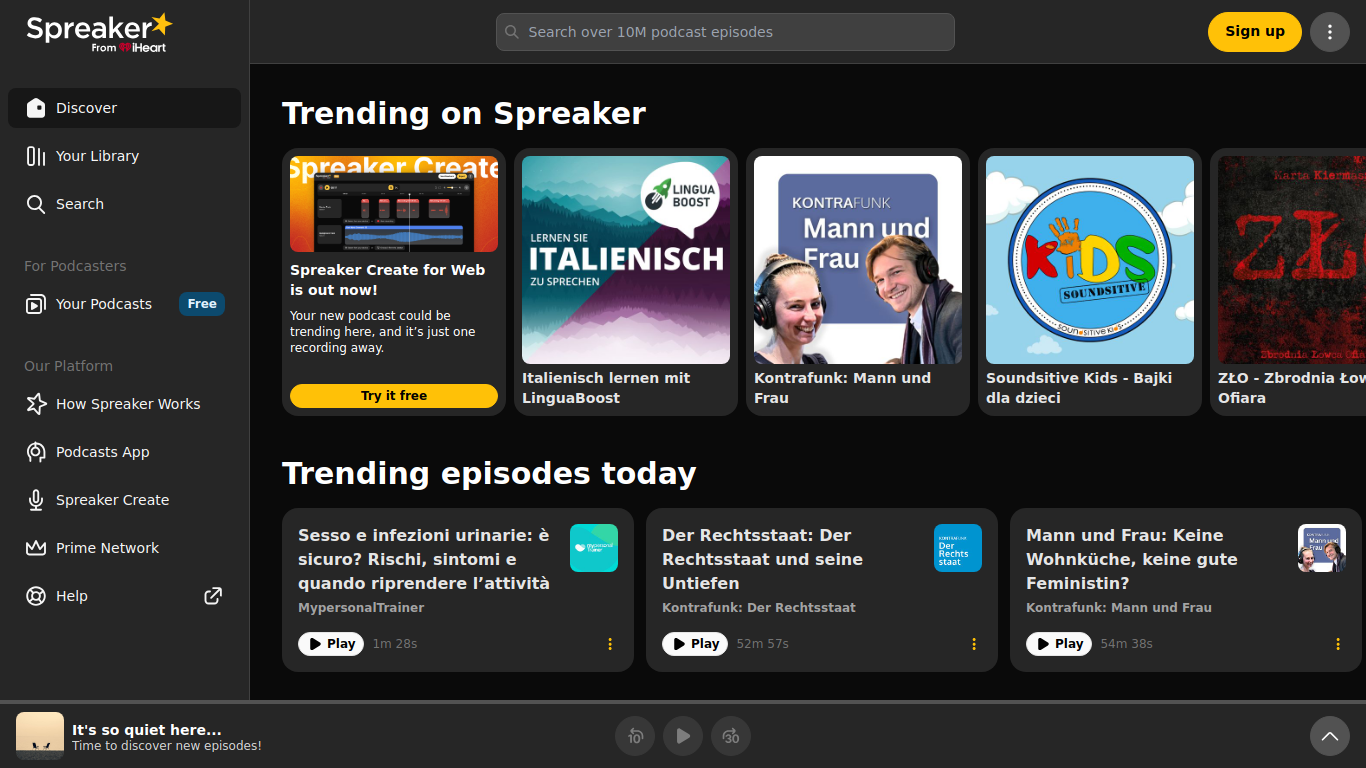The height and width of the screenshot is (768, 1366).
Task: Open 'Kontrafunk: Der Rechtsstaat' show link
Action: pos(759,608)
